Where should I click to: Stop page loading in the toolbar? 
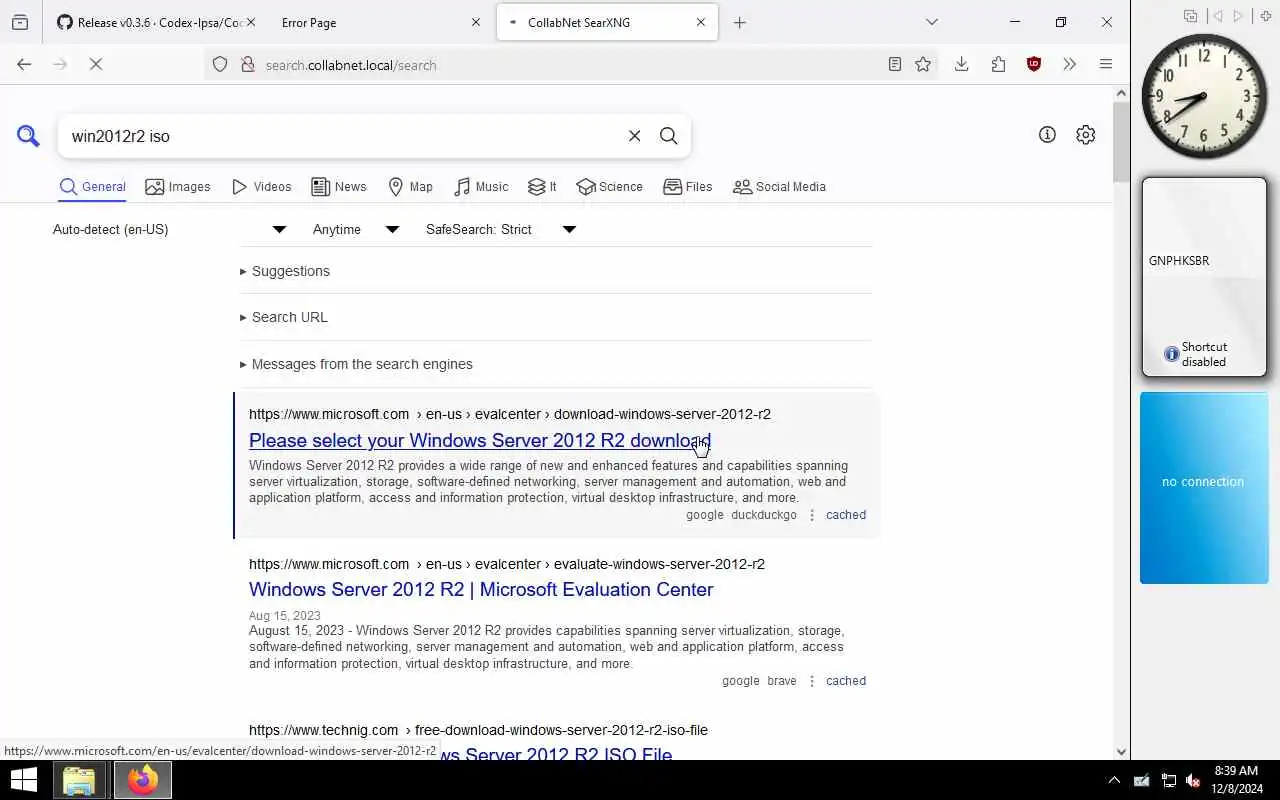tap(96, 64)
